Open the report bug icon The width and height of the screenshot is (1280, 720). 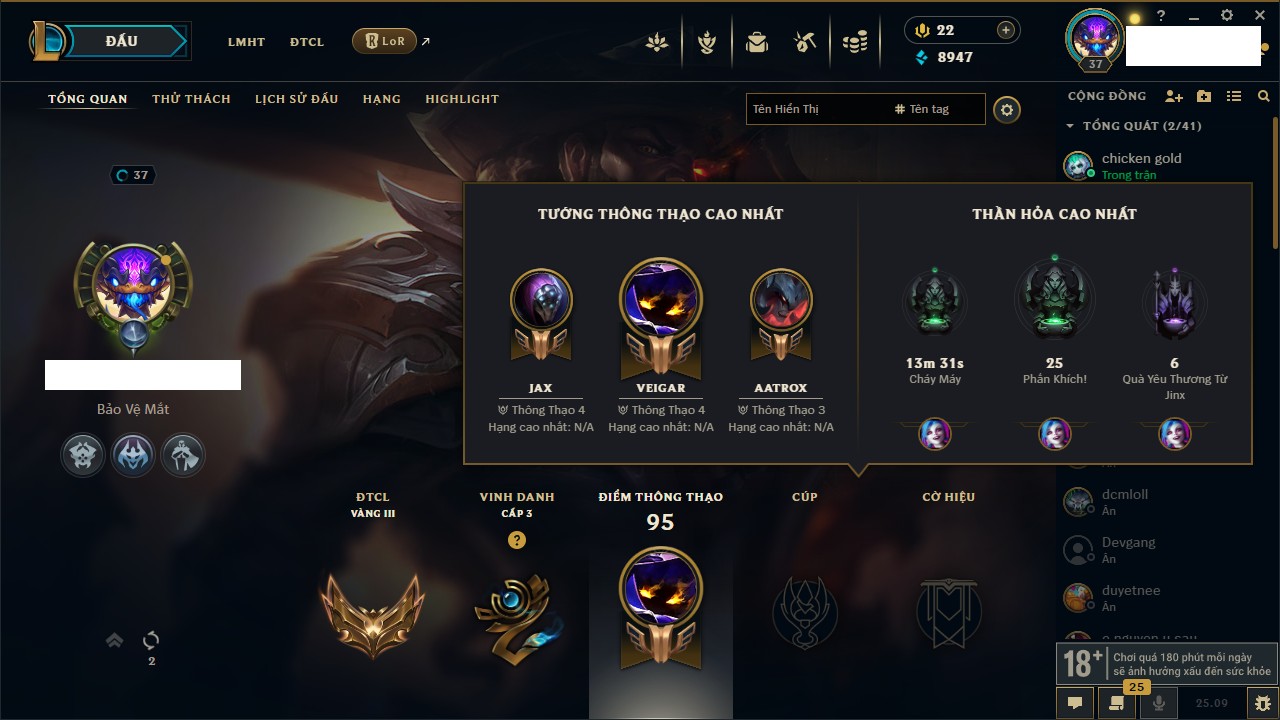point(1262,703)
